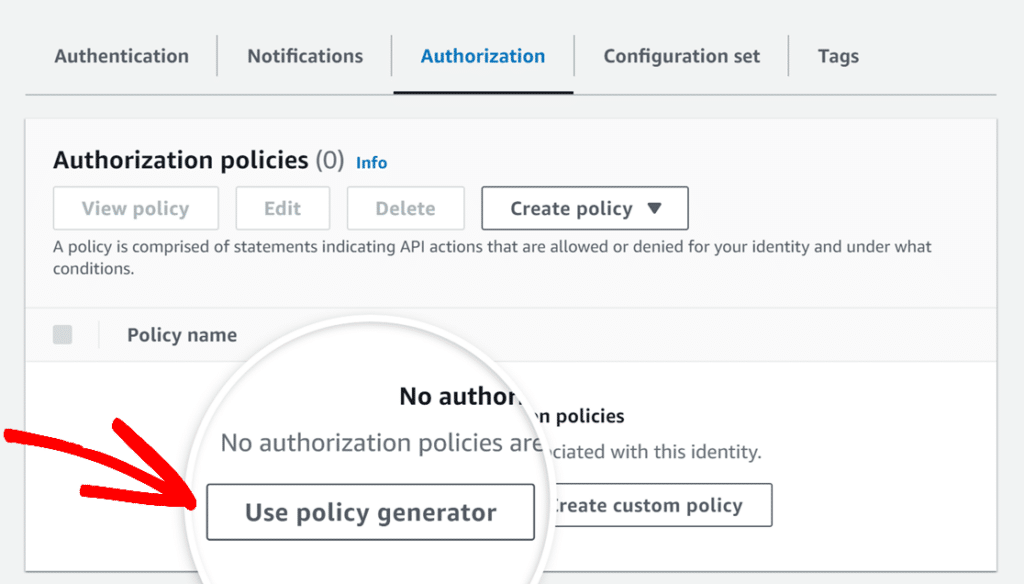Screen dimensions: 1024x584
Task: Choose the Create custom policy button
Action: [x=660, y=505]
